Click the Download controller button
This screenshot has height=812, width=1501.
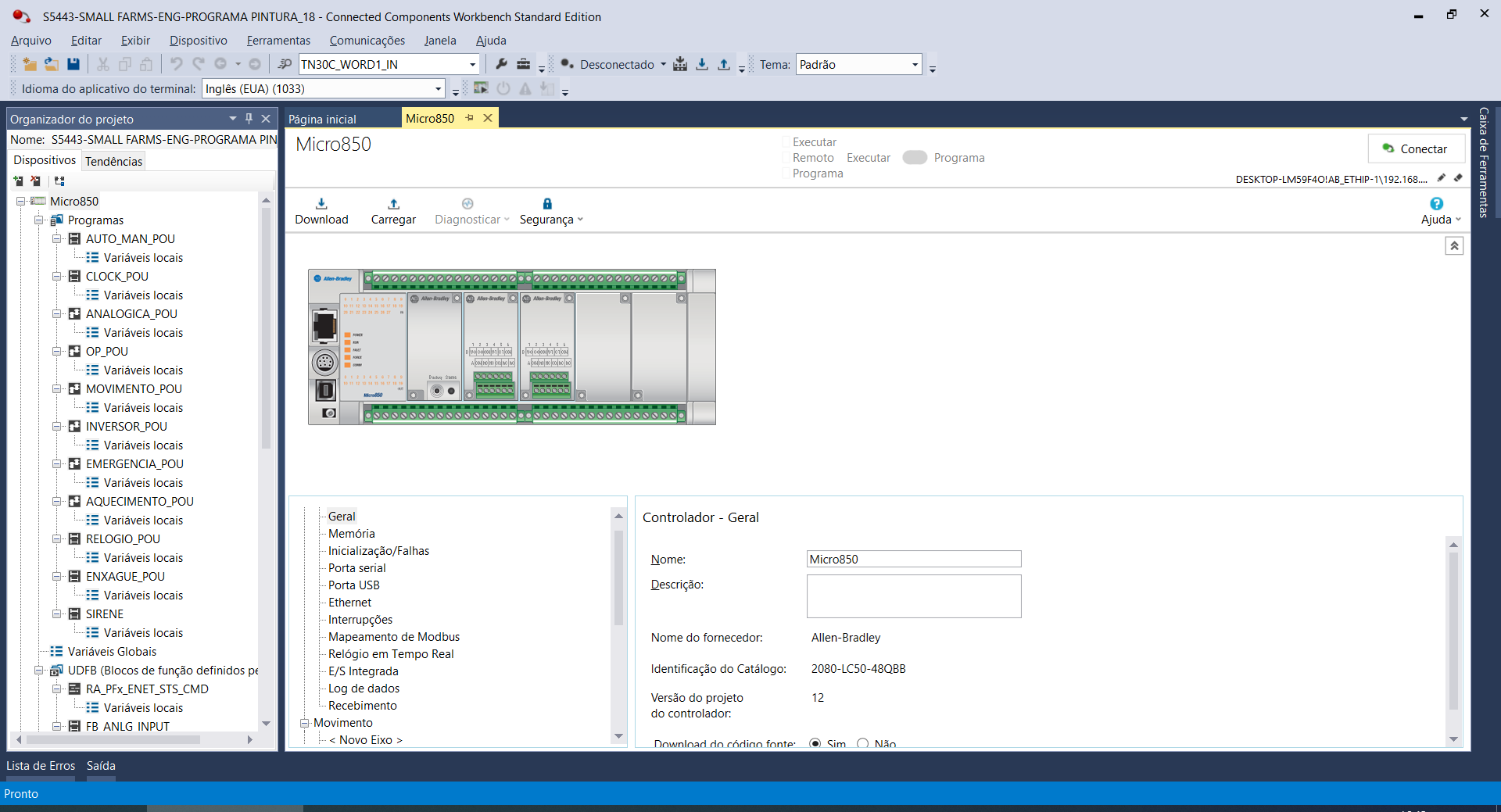(321, 211)
